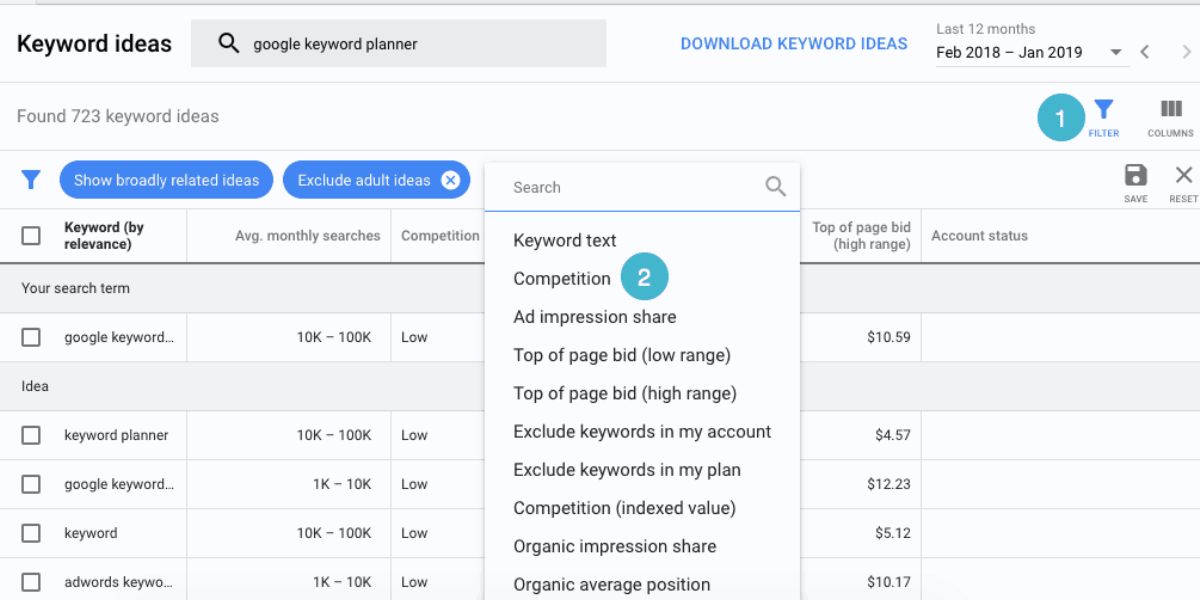Click the adwords keywo... keyword text

119,582
